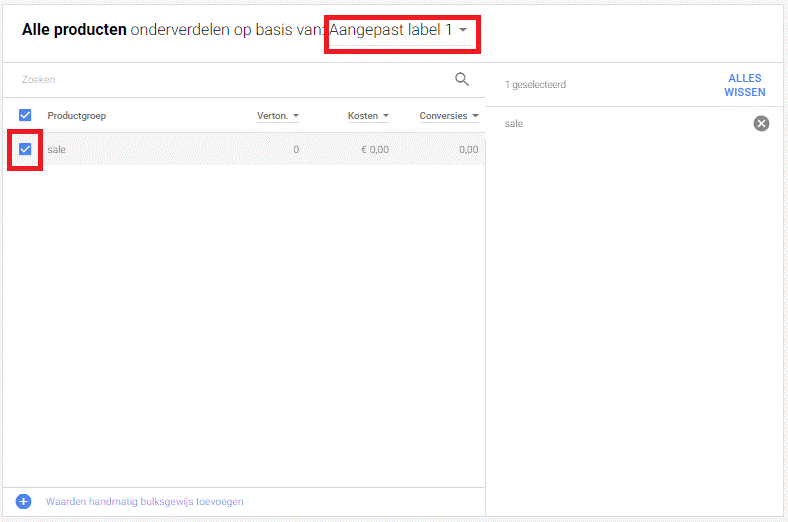Click the magnifier search icon
Image resolution: width=788 pixels, height=522 pixels.
click(x=461, y=79)
